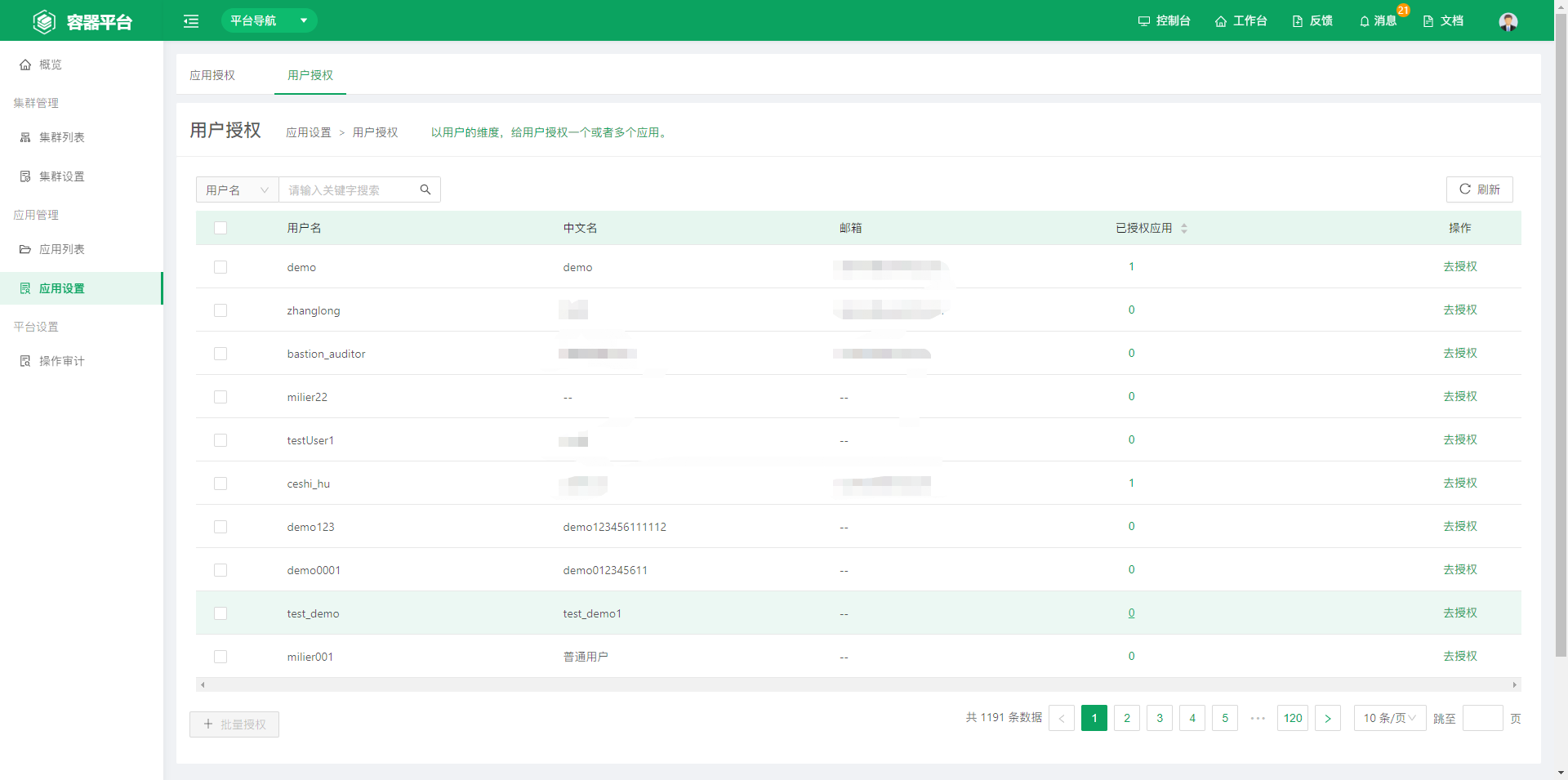
Task: Focus the 跳至 page jump input
Action: point(1482,718)
